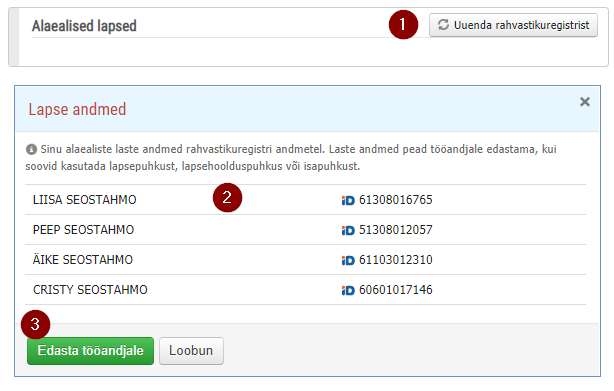
Task: Click the red step marker numbered 1
Action: coord(403,25)
